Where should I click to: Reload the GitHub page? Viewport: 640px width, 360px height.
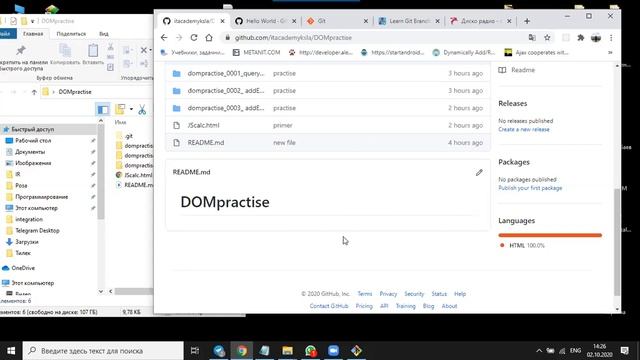point(194,38)
